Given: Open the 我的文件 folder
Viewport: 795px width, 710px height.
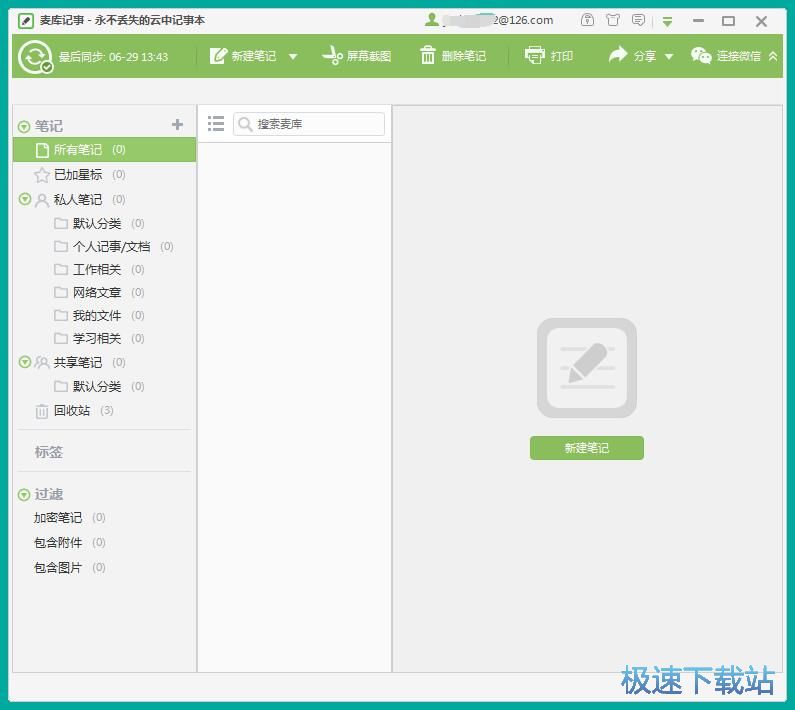Looking at the screenshot, I should (x=97, y=315).
